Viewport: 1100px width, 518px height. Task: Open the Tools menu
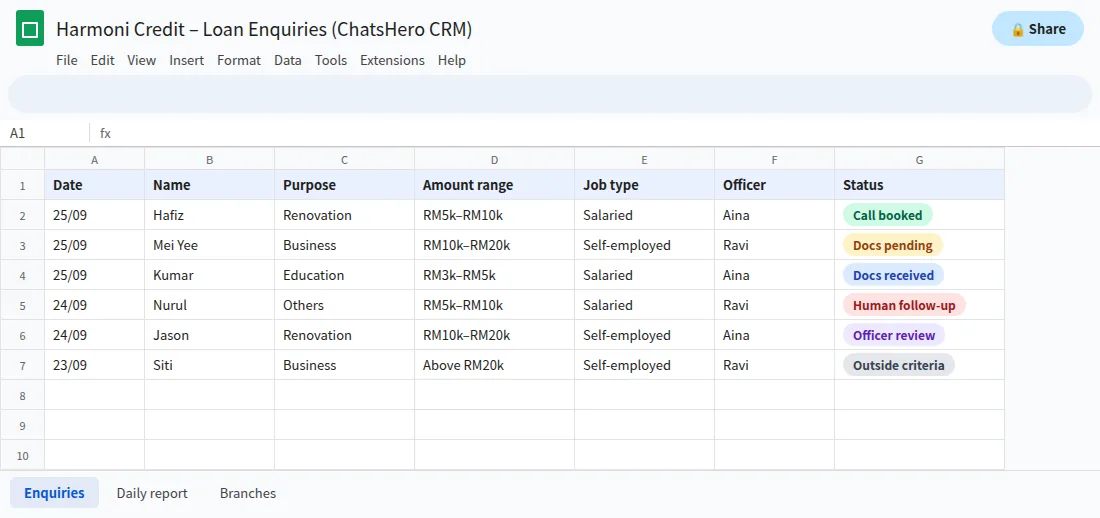pos(331,60)
